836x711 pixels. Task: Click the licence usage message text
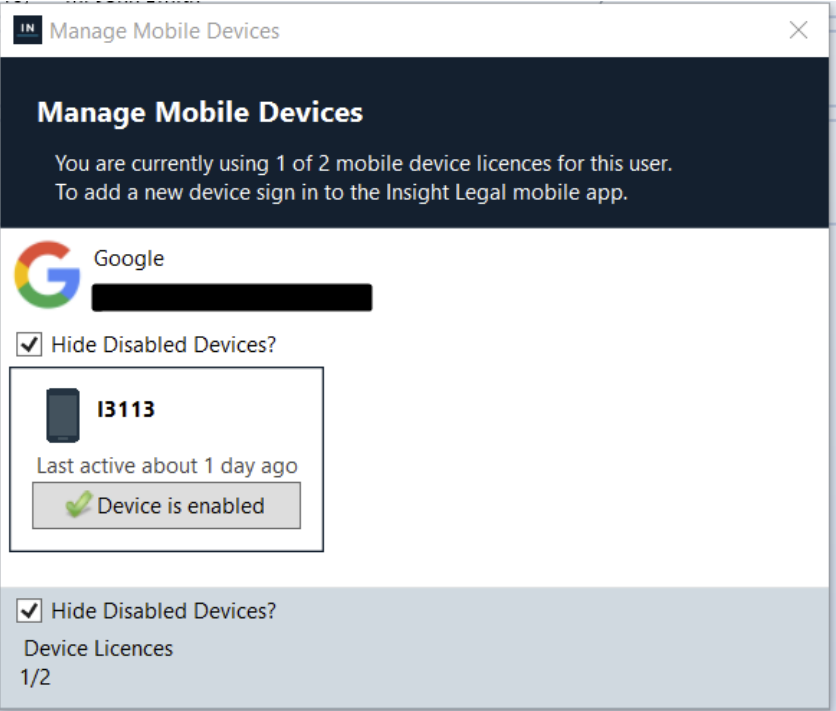coord(364,164)
